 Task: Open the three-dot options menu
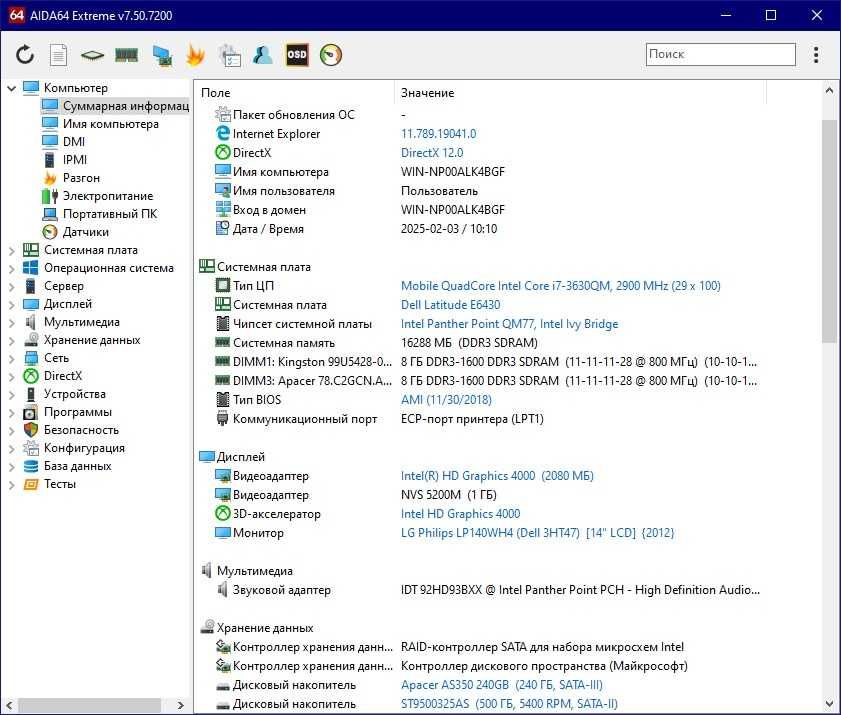816,55
